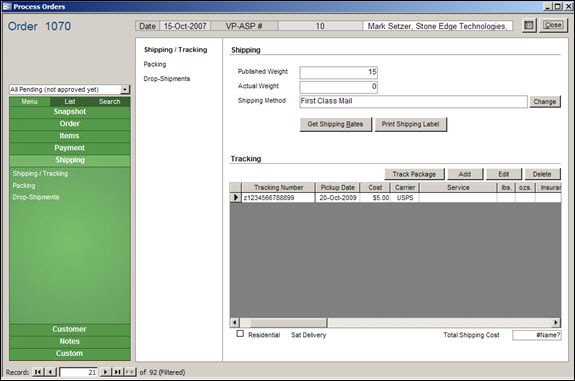Click the Pickup Date column header
The image size is (575, 381).
point(338,188)
